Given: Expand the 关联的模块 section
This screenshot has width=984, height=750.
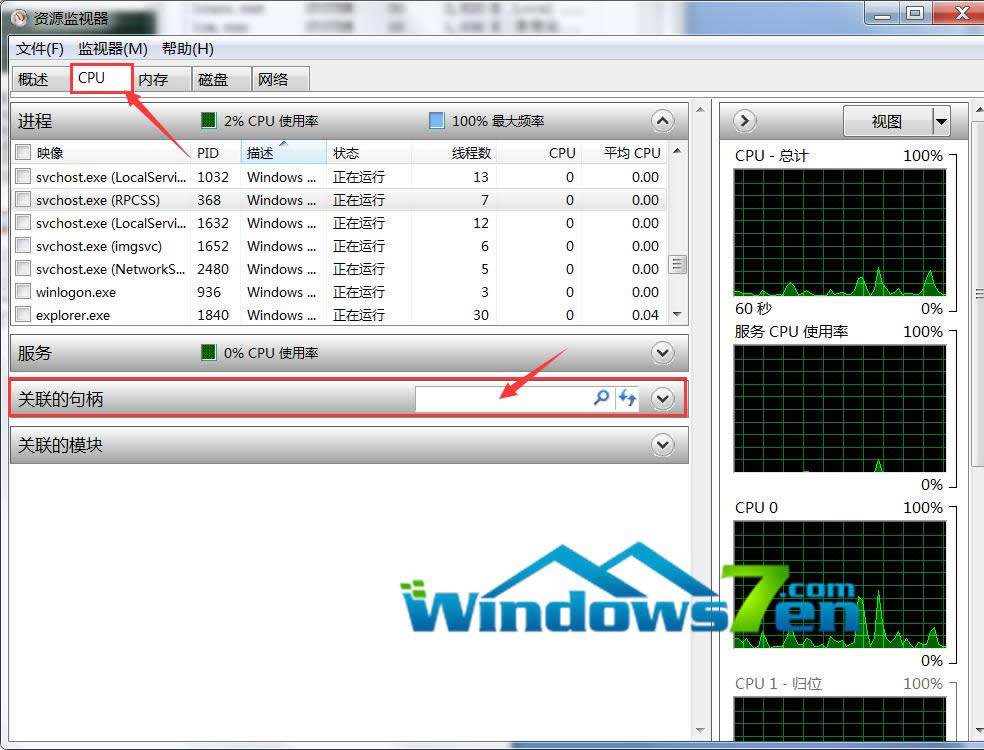Looking at the screenshot, I should click(662, 445).
